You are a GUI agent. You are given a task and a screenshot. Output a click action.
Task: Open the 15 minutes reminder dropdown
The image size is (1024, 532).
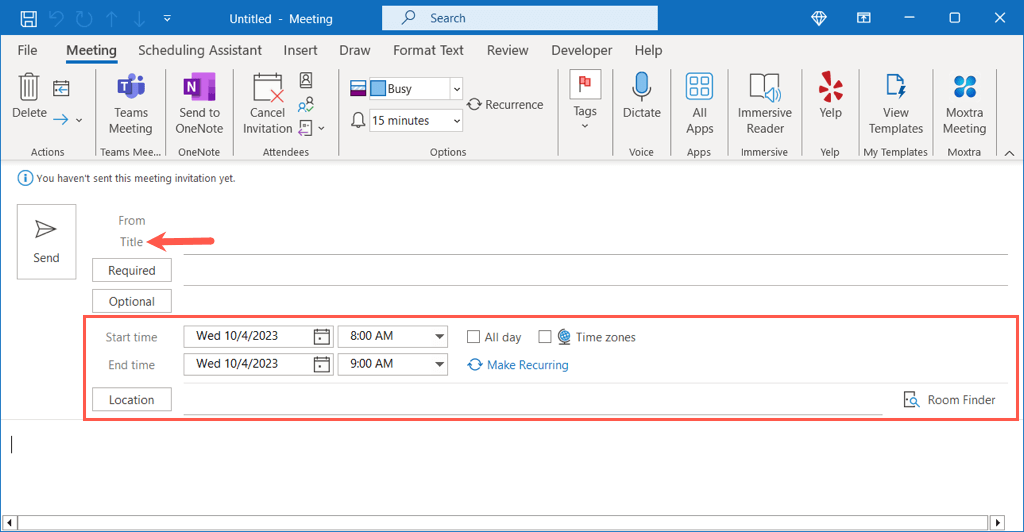(x=456, y=121)
